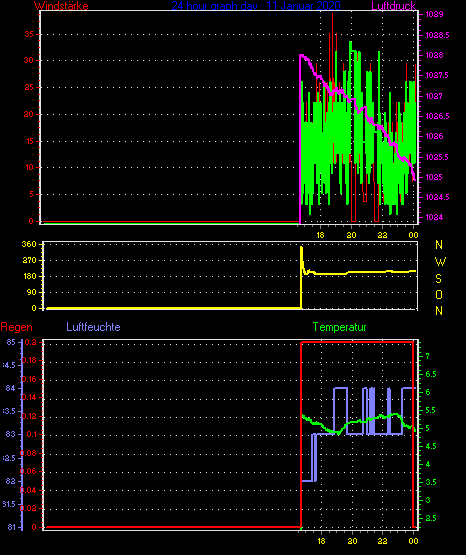Click the 18 hour marker under wind graph
Image resolution: width=466 pixels, height=555 pixels.
[x=320, y=235]
